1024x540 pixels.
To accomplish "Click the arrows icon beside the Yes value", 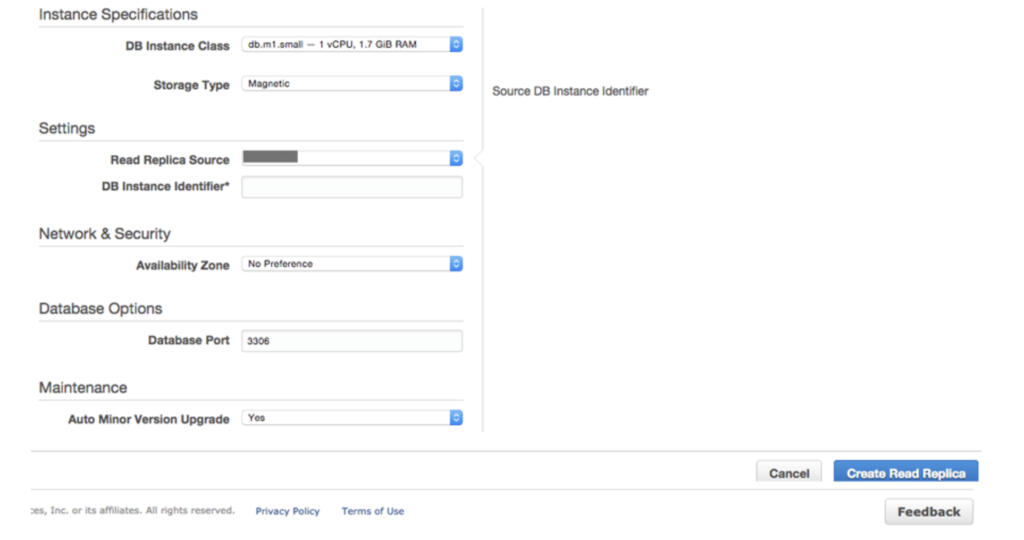I will (x=456, y=418).
